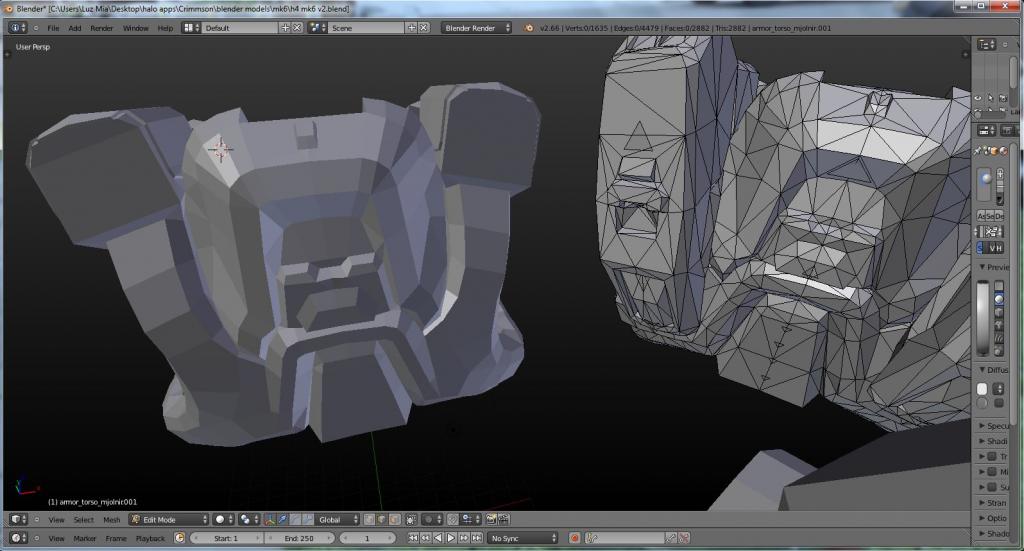Image resolution: width=1024 pixels, height=551 pixels.
Task: Toggle snap during transform magnet
Action: tap(453, 520)
